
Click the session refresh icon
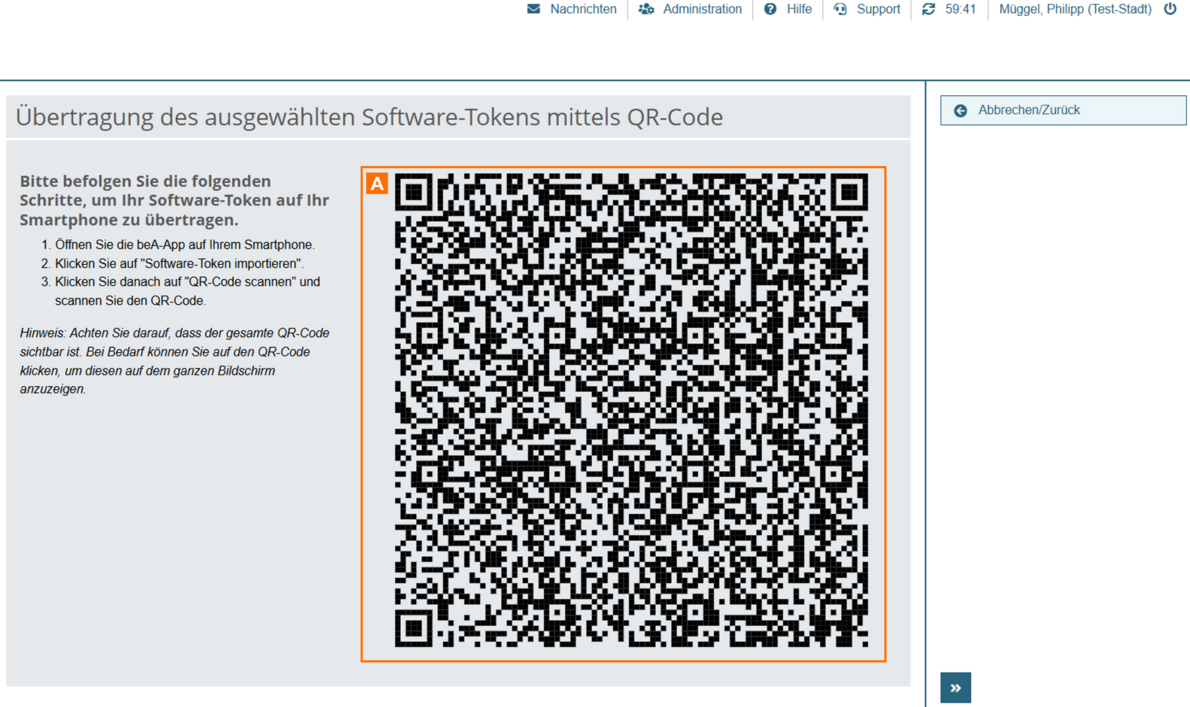pos(929,9)
